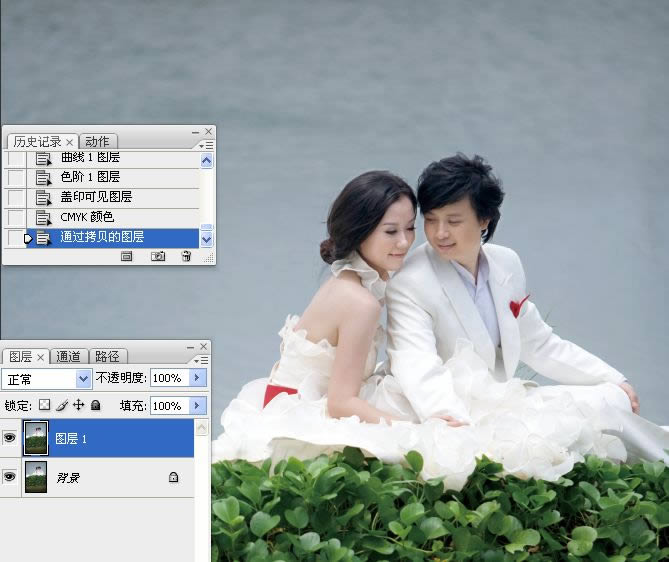Set history brush source box for CMYK 颜色
This screenshot has height=562, width=669.
coord(16,217)
